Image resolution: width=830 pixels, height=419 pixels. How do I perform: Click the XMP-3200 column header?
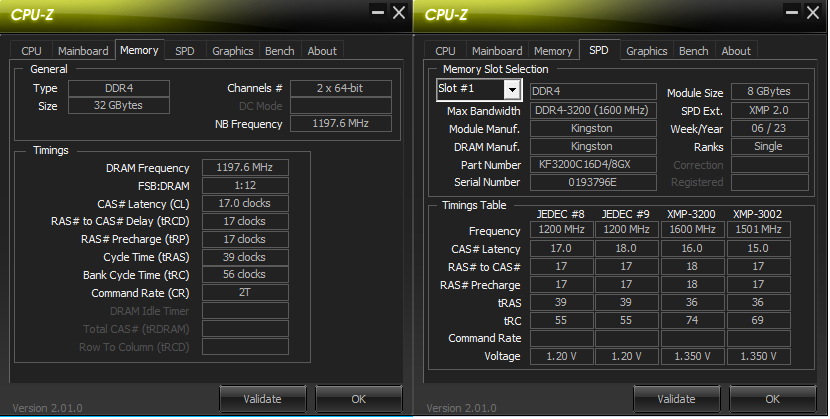(691, 214)
